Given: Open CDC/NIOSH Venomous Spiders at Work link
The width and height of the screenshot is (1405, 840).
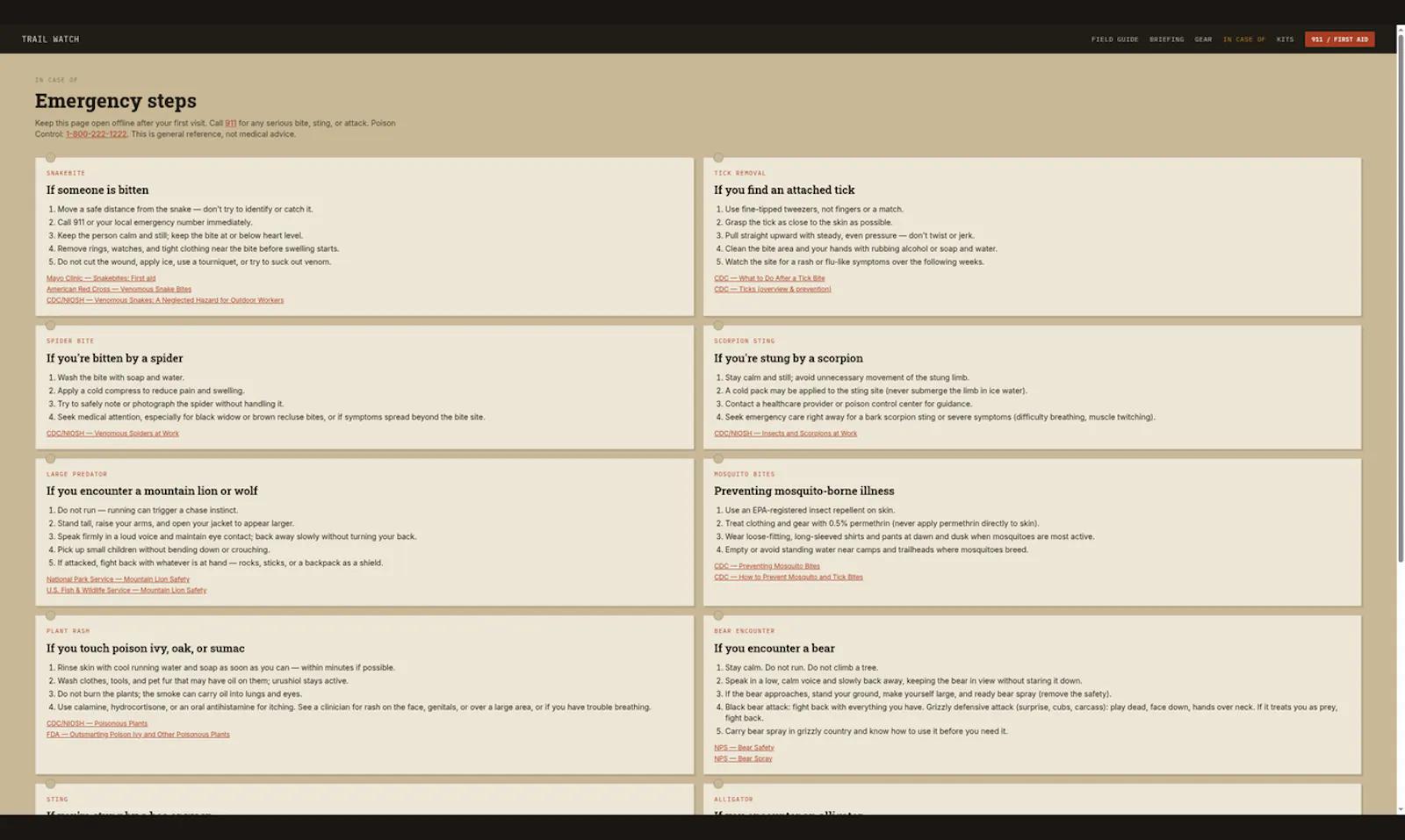Looking at the screenshot, I should (112, 434).
